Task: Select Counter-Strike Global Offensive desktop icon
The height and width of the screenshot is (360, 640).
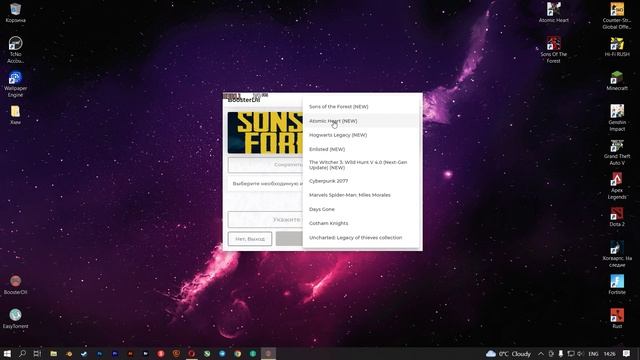Action: (x=617, y=16)
